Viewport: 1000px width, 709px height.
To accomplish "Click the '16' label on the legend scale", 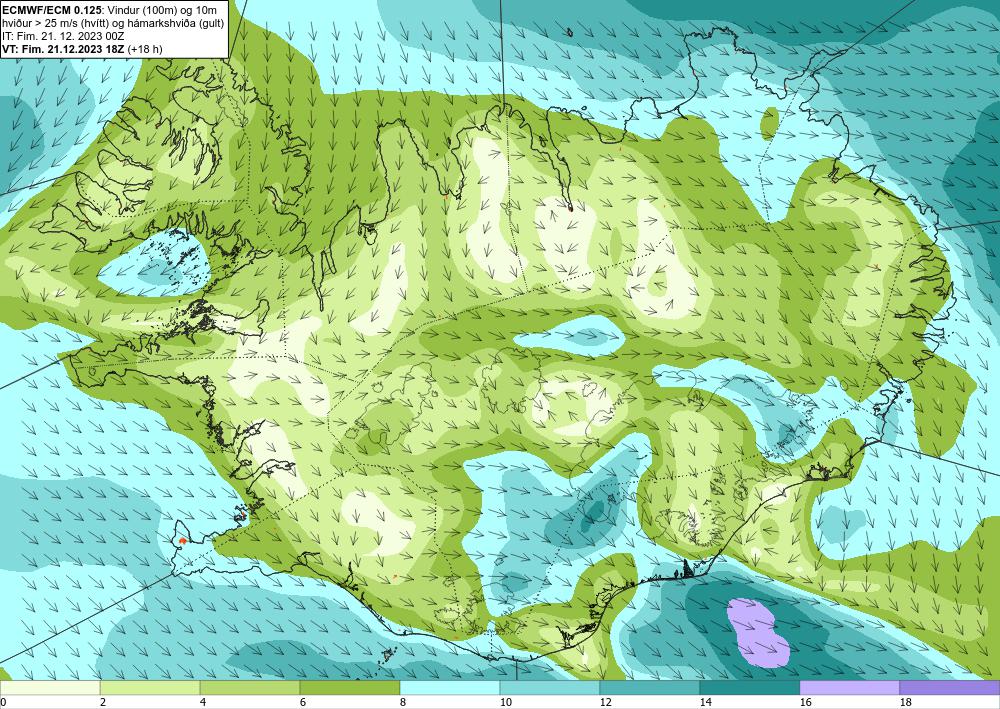I will (x=805, y=702).
